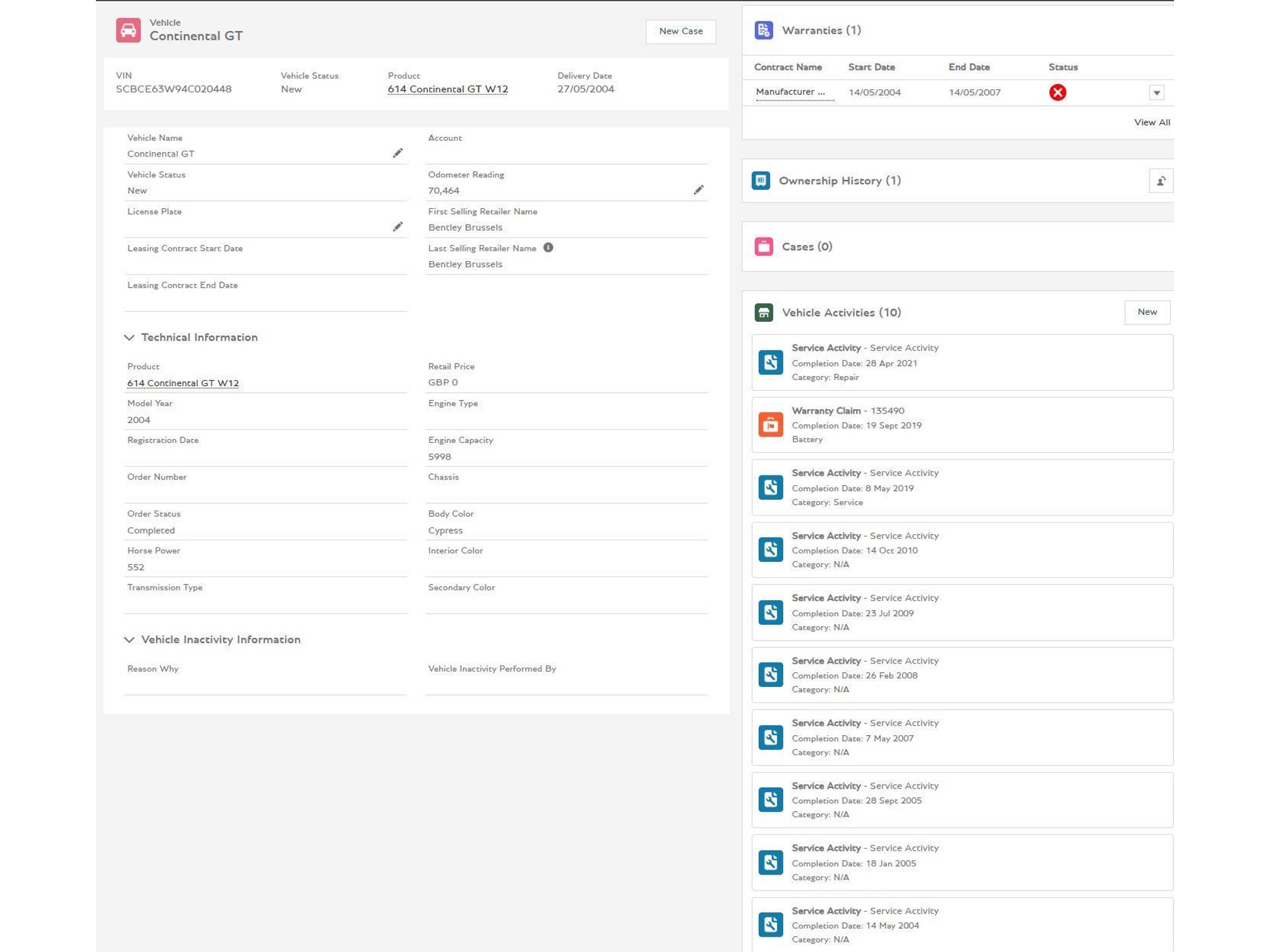Click the First Selling Retailer value Bentley Brussels
Viewport: 1270px width, 952px height.
click(x=466, y=227)
